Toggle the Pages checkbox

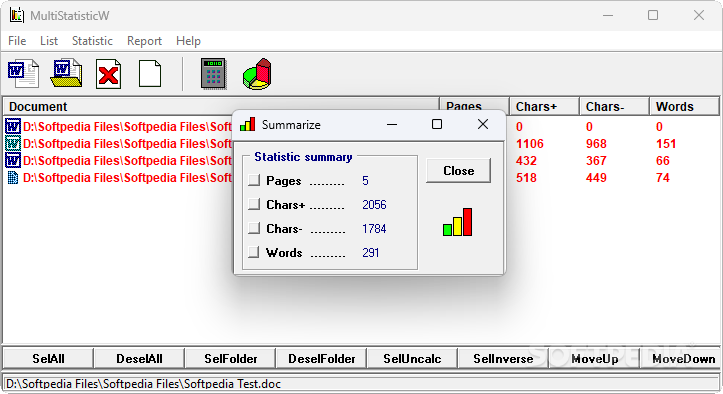(x=254, y=180)
